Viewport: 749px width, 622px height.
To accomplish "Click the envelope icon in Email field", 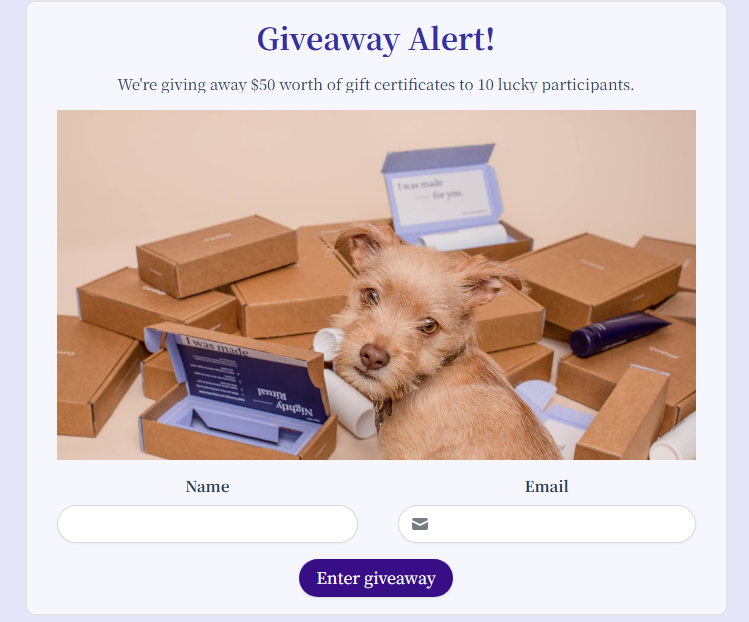I will [x=420, y=524].
